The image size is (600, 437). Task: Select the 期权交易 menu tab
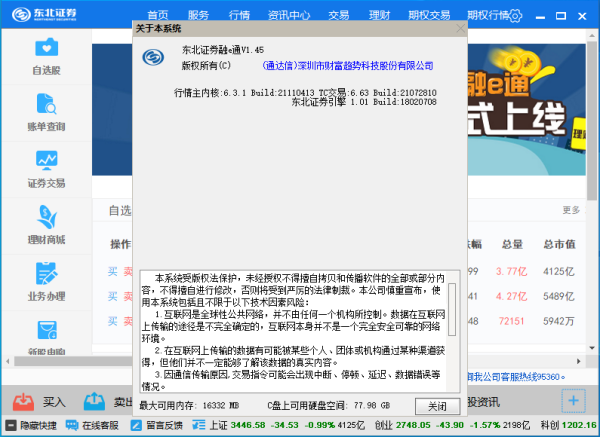tap(429, 15)
